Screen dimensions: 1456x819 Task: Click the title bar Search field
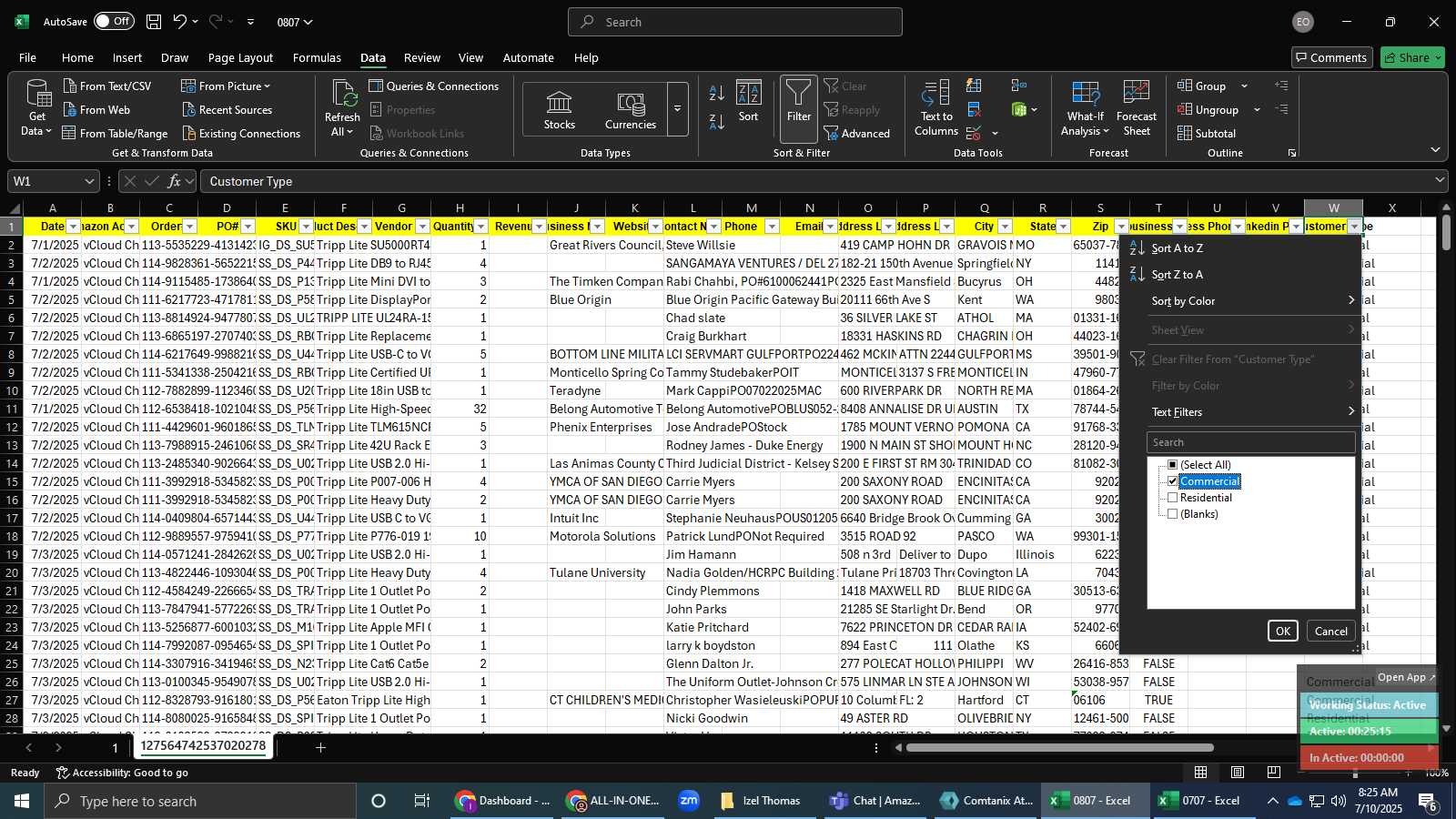pos(735,22)
